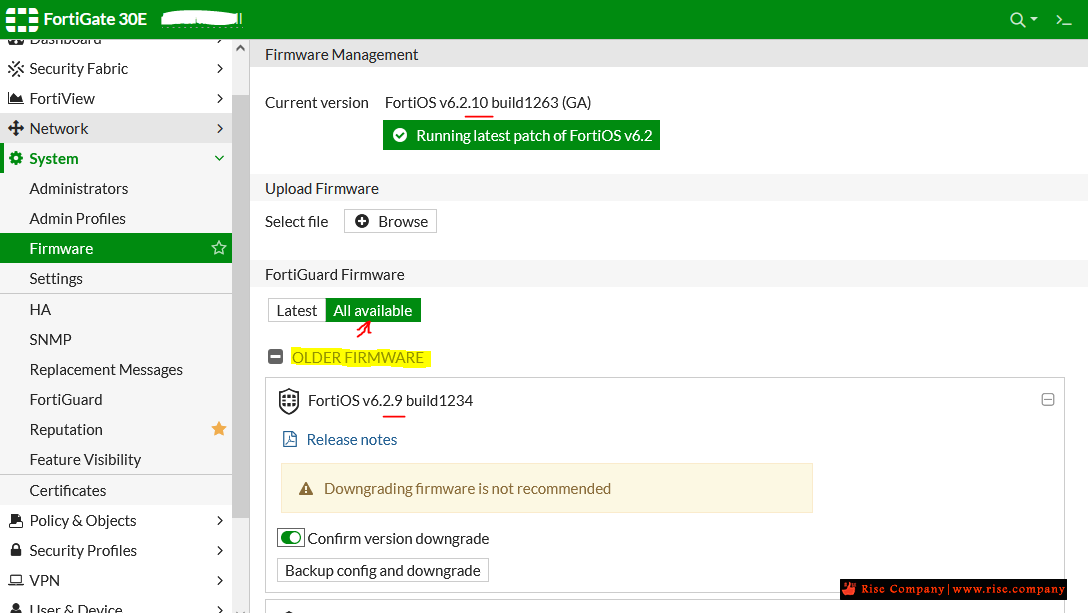Click 'Downgrading firmware is not recommended' text
This screenshot has height=613, width=1088.
(x=468, y=489)
